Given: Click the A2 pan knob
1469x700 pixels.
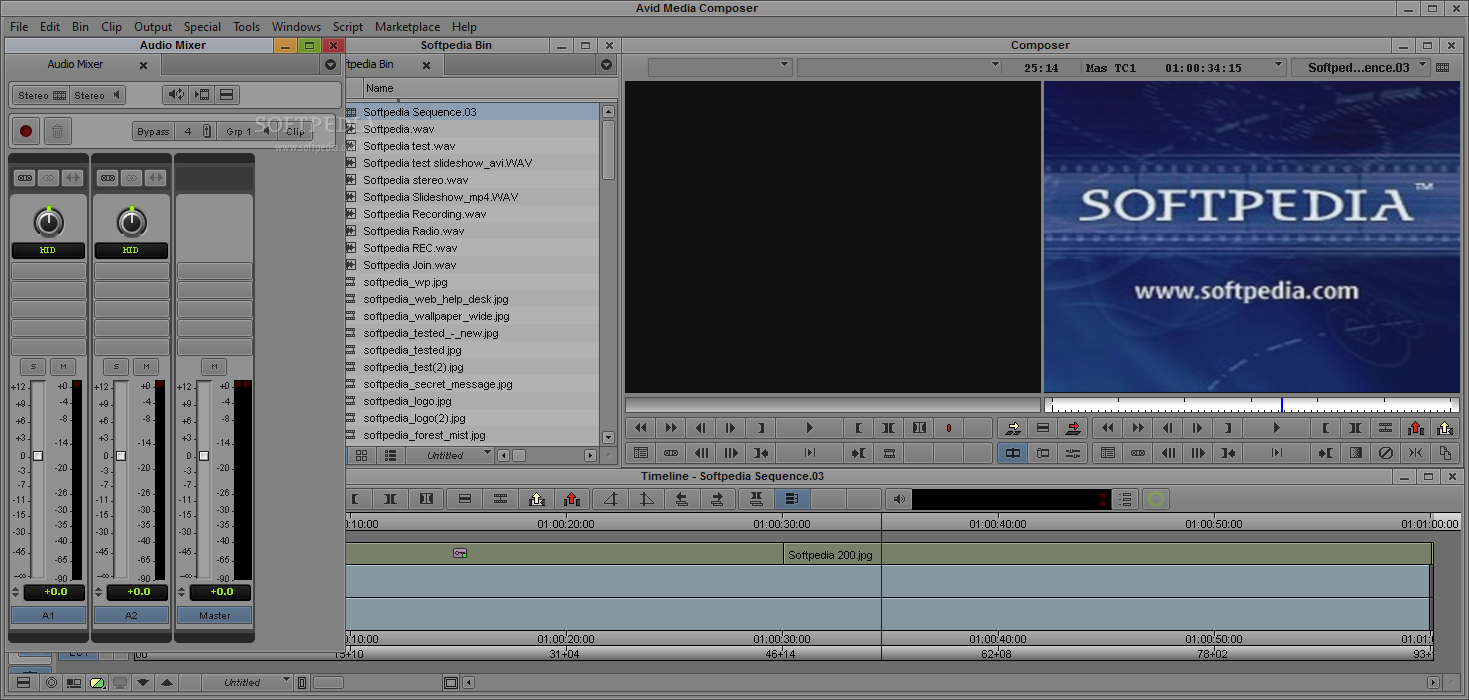Looking at the screenshot, I should point(131,221).
